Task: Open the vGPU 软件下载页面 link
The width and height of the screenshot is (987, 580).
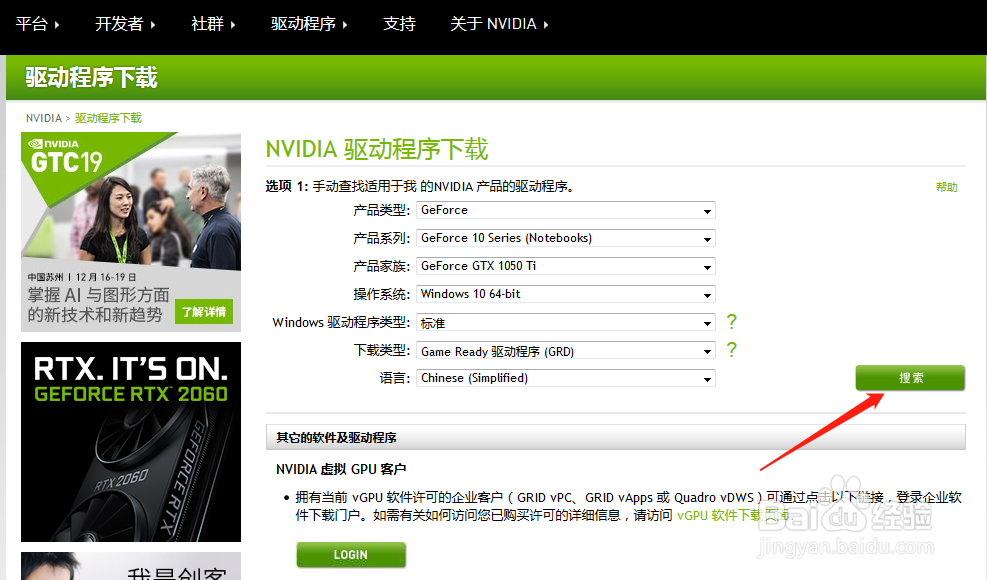Action: (733, 515)
